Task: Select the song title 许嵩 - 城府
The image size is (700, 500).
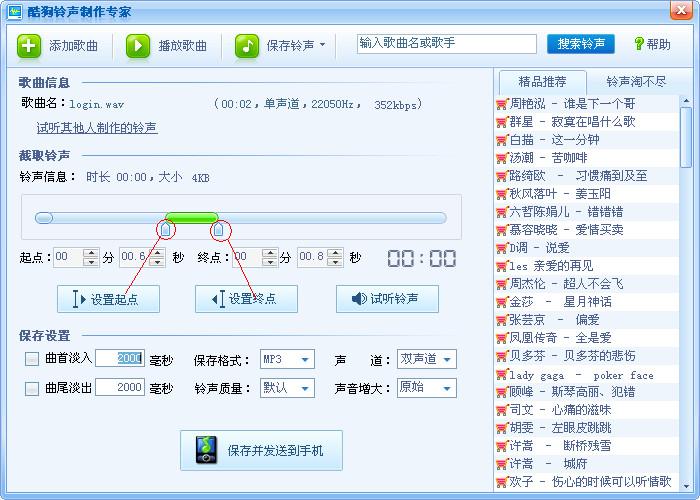Action: tap(548, 464)
